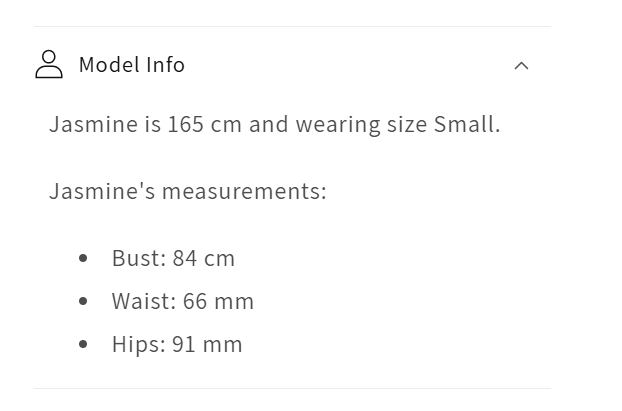Image resolution: width=622 pixels, height=411 pixels.
Task: Click the bullet point before Hips
Action: pyautogui.click(x=83, y=344)
